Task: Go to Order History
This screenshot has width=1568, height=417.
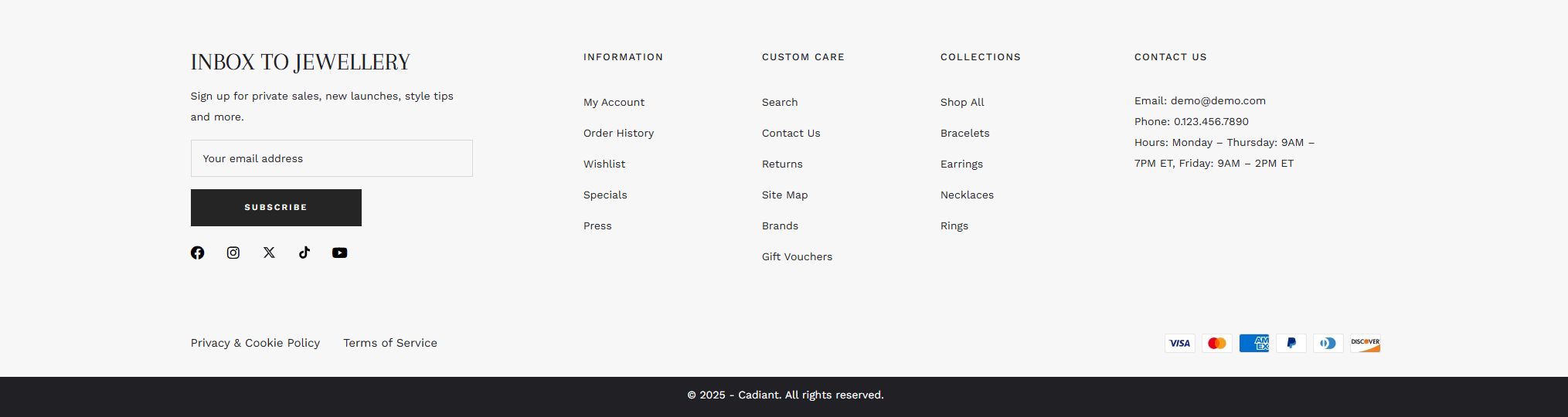Action: 618,133
